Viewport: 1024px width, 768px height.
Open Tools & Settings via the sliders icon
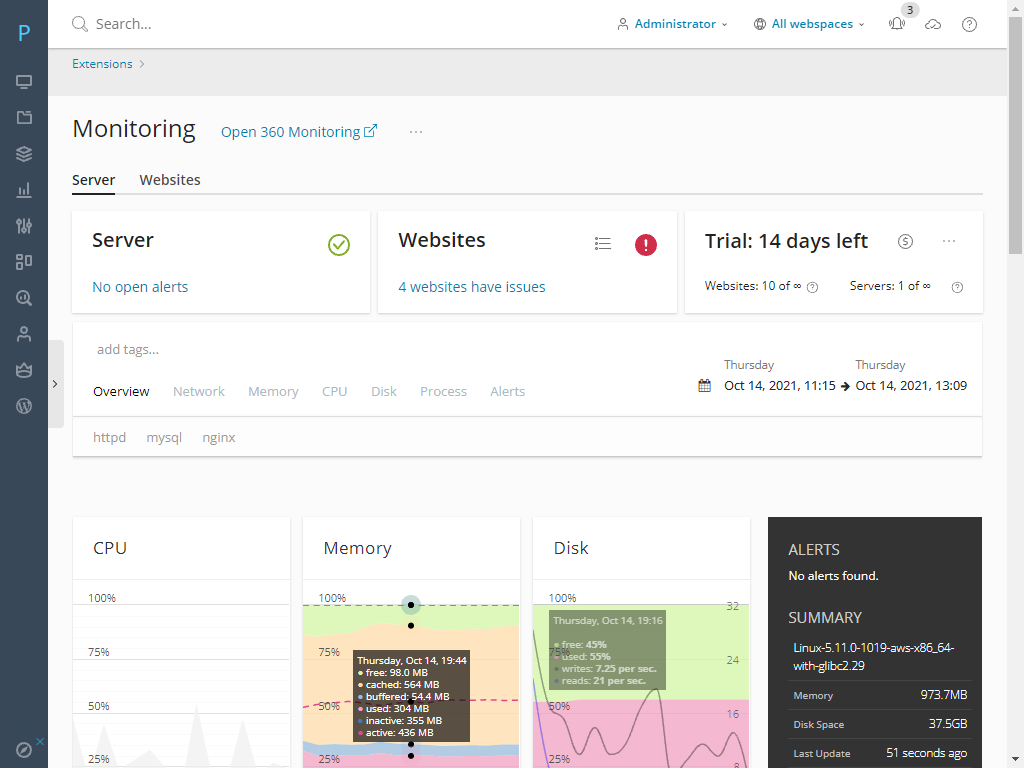(24, 225)
